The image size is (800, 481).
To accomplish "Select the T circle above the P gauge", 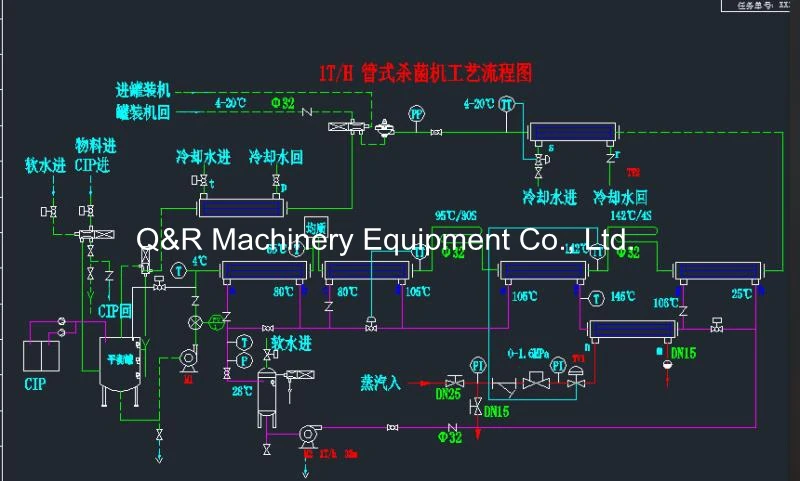I will [244, 343].
